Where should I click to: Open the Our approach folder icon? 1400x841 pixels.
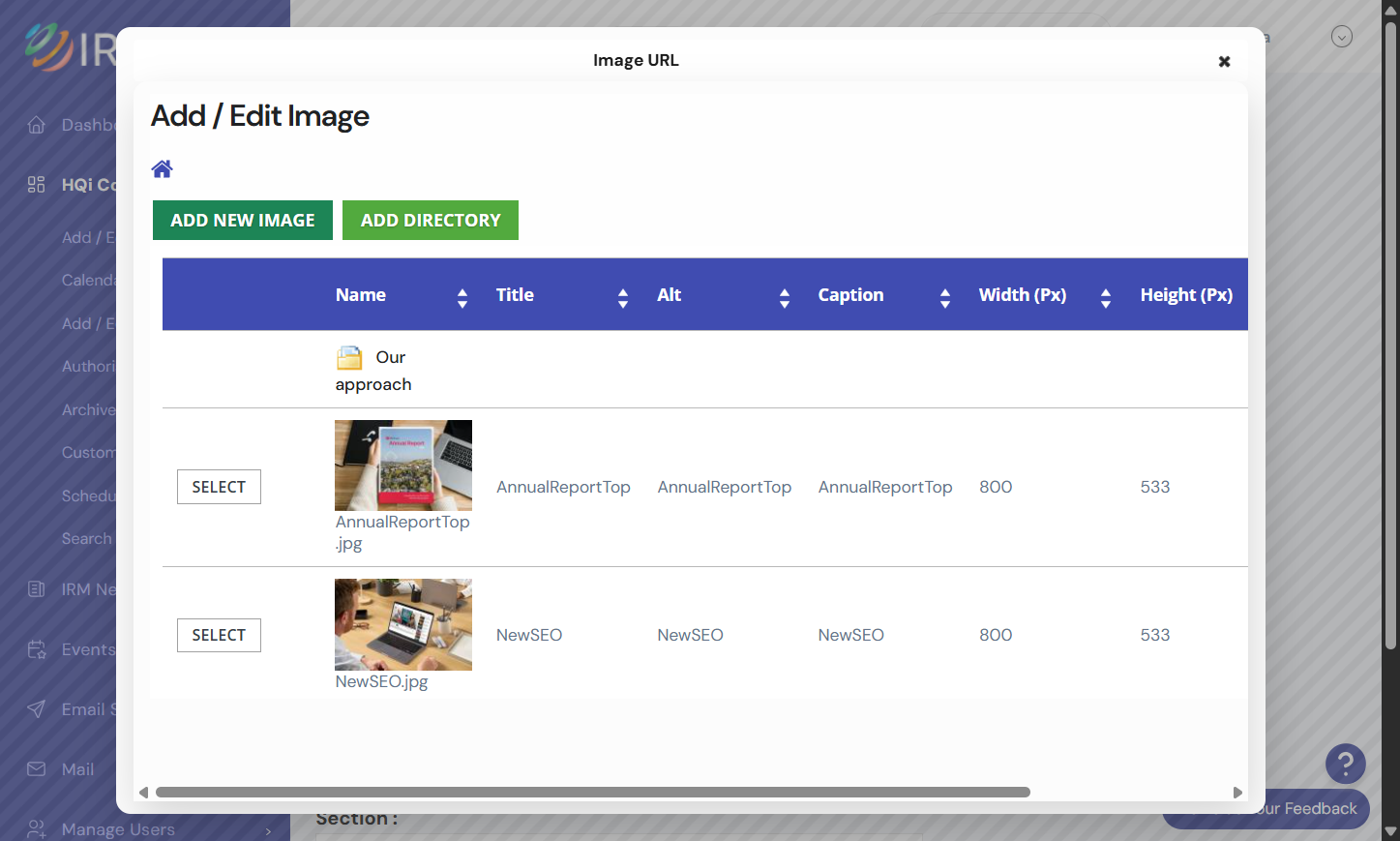pos(349,358)
